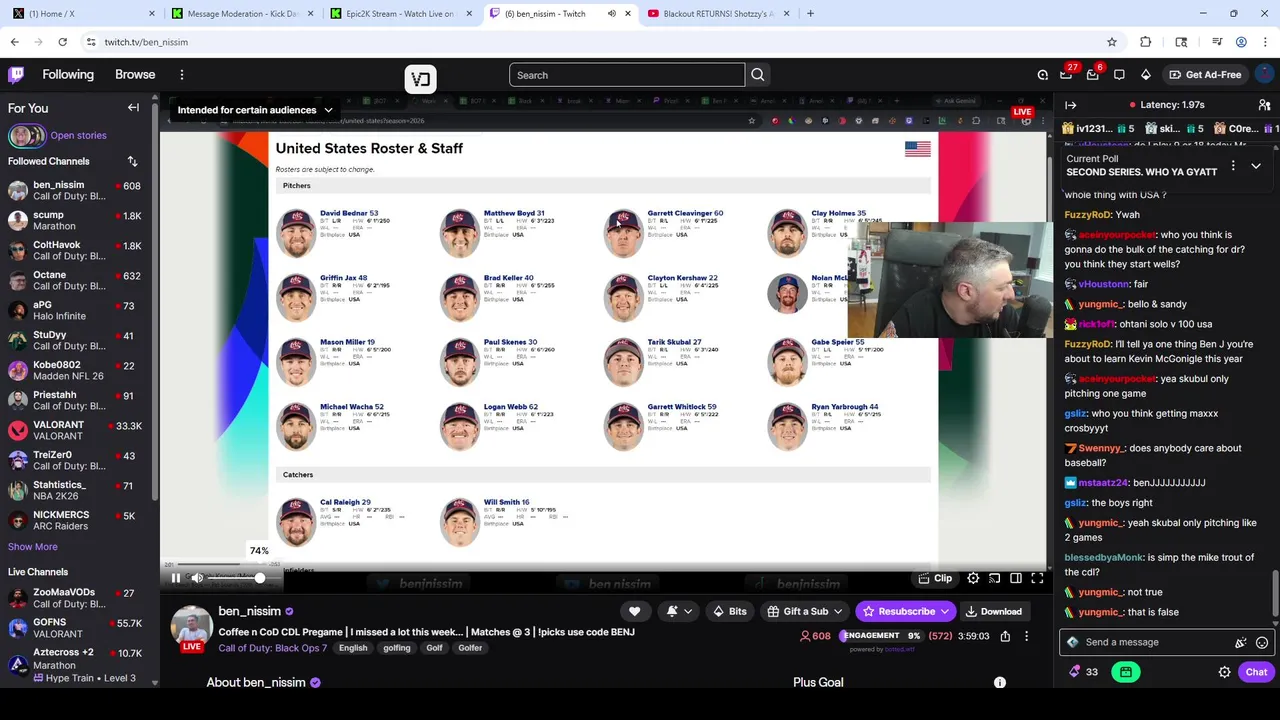Switch to Blackout RETURNS YouTube tab
This screenshot has width=1280, height=720.
pos(718,13)
